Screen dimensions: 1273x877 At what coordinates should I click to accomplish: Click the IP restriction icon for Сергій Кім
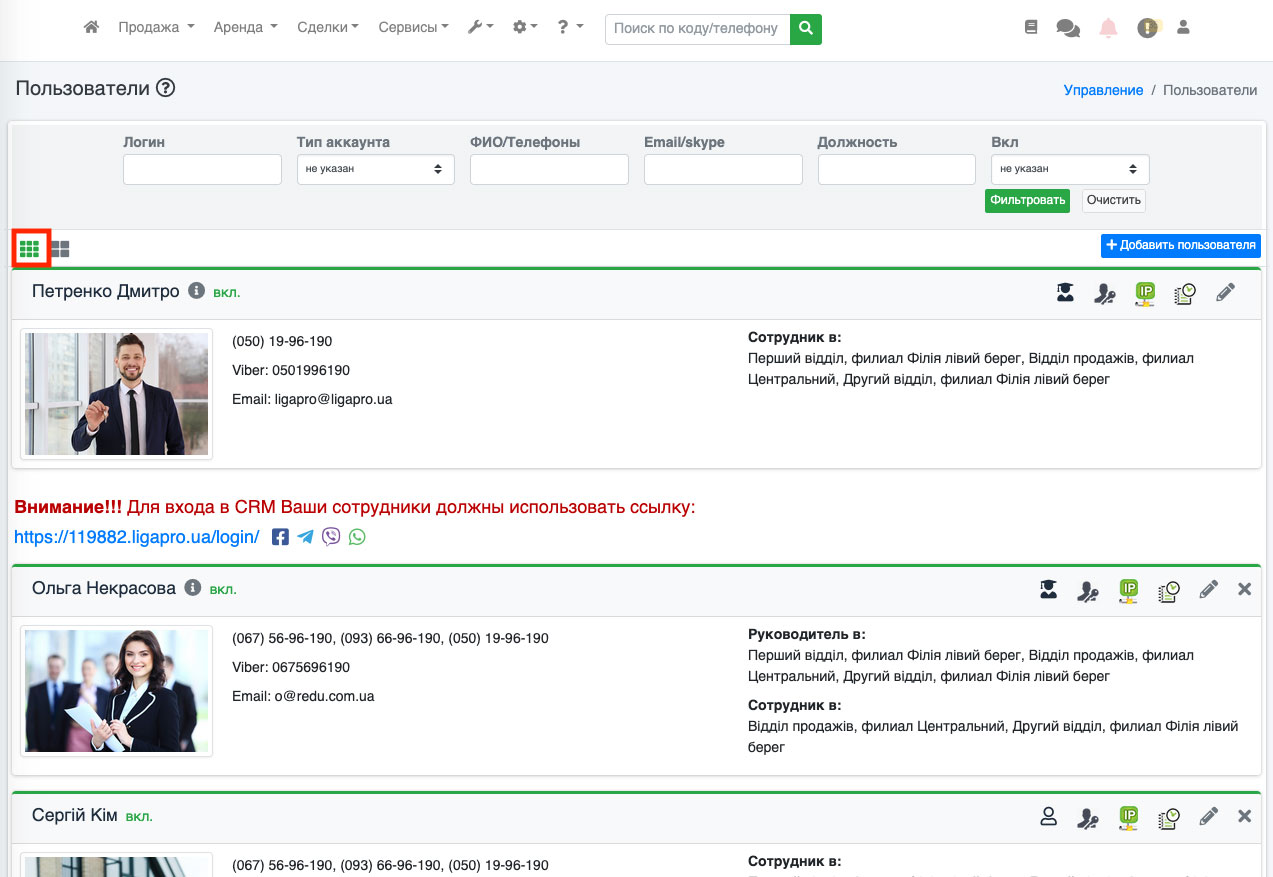tap(1129, 817)
